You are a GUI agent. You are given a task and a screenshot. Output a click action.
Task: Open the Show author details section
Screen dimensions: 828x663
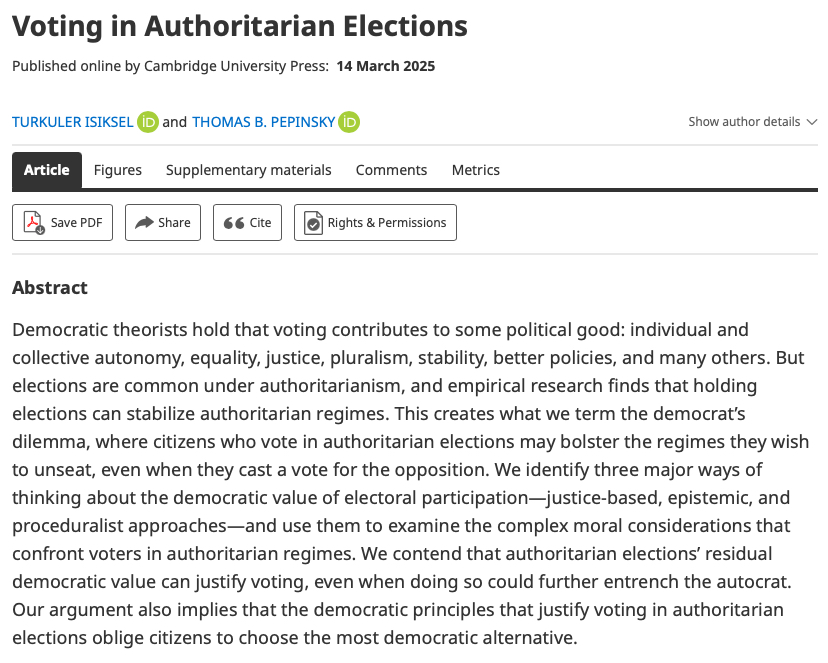(744, 122)
